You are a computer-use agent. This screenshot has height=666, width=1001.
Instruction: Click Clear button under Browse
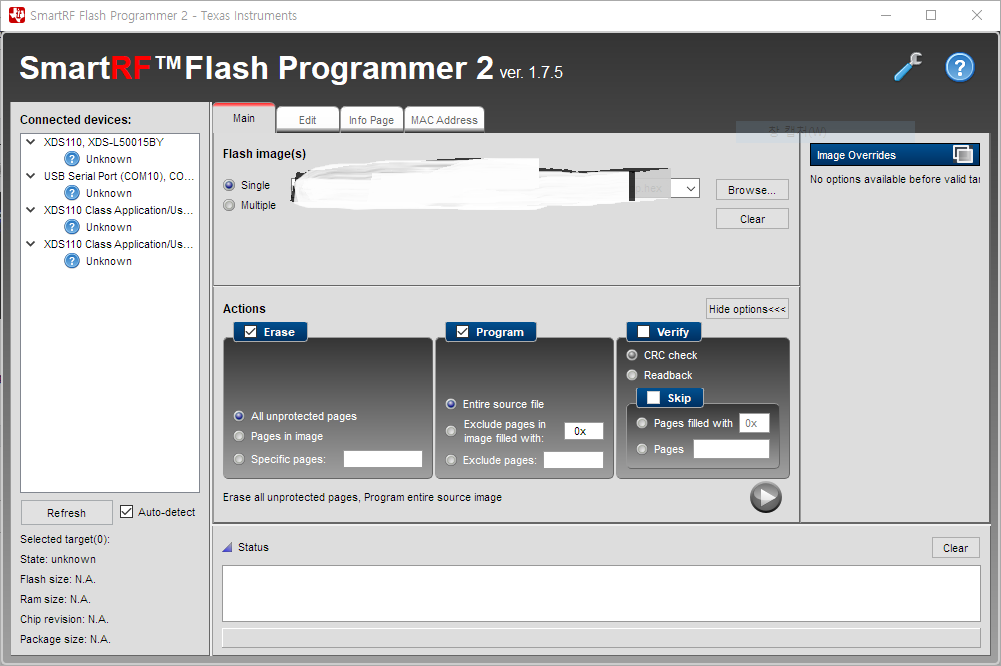pos(752,219)
